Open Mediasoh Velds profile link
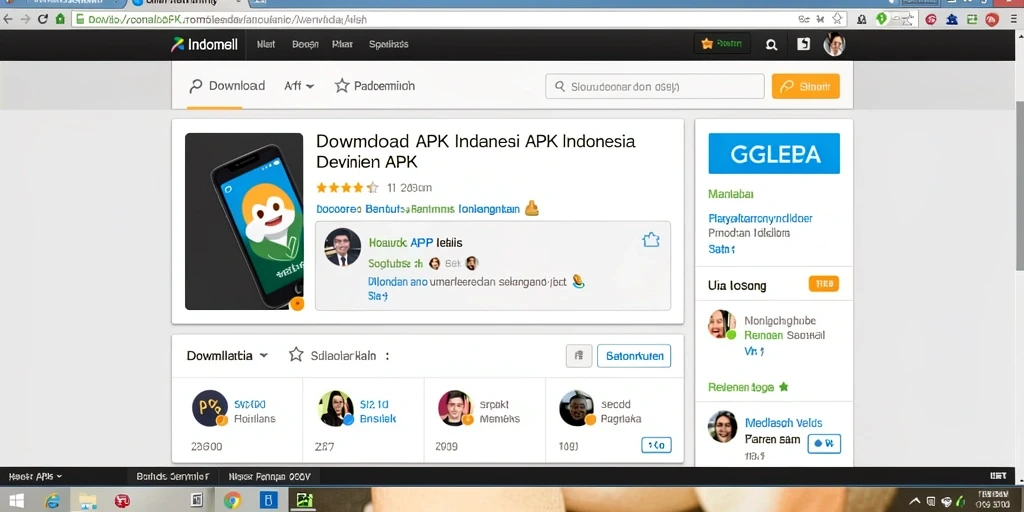The image size is (1024, 512). coord(783,423)
